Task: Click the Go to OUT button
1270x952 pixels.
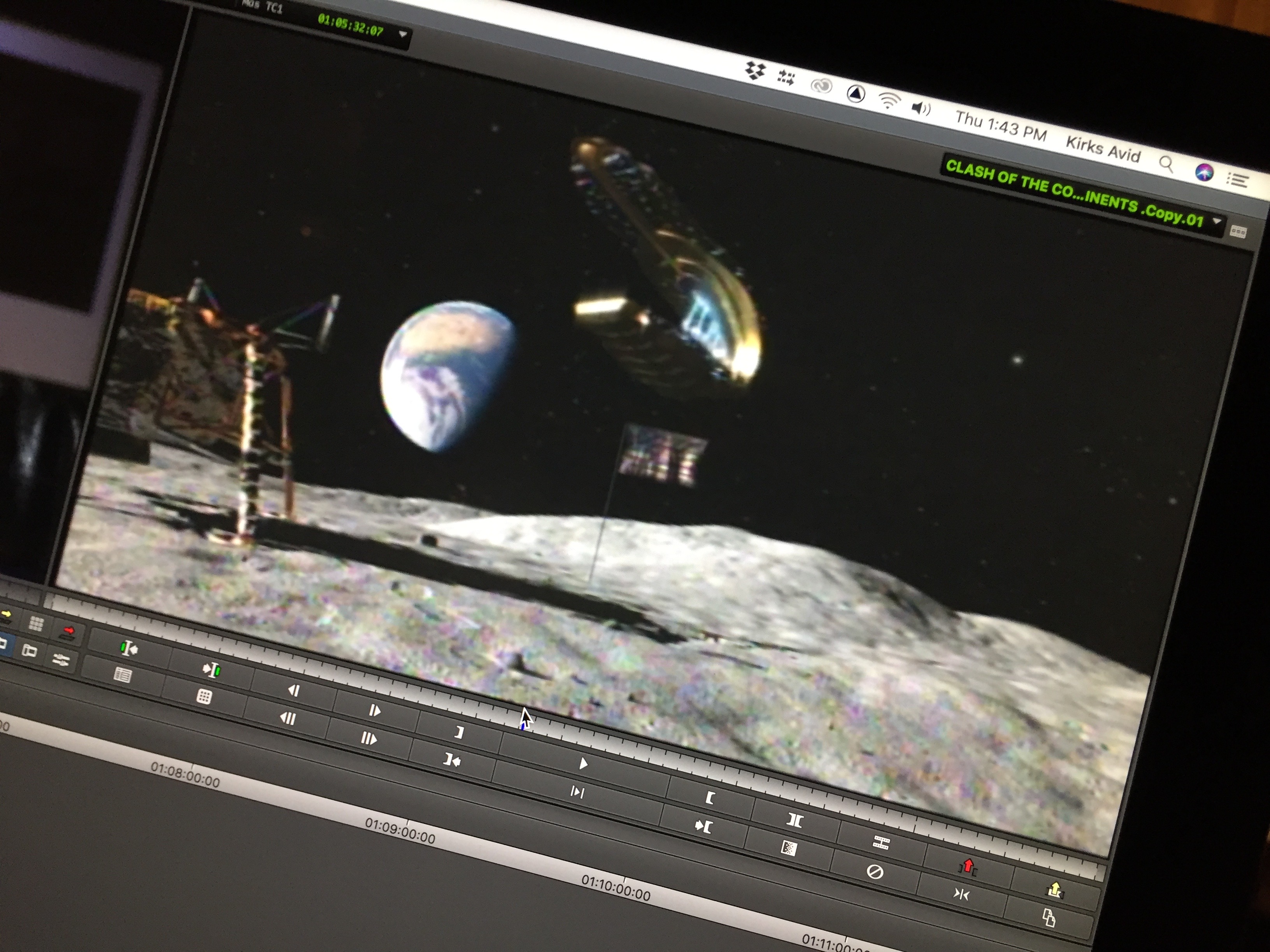Action: [453, 760]
